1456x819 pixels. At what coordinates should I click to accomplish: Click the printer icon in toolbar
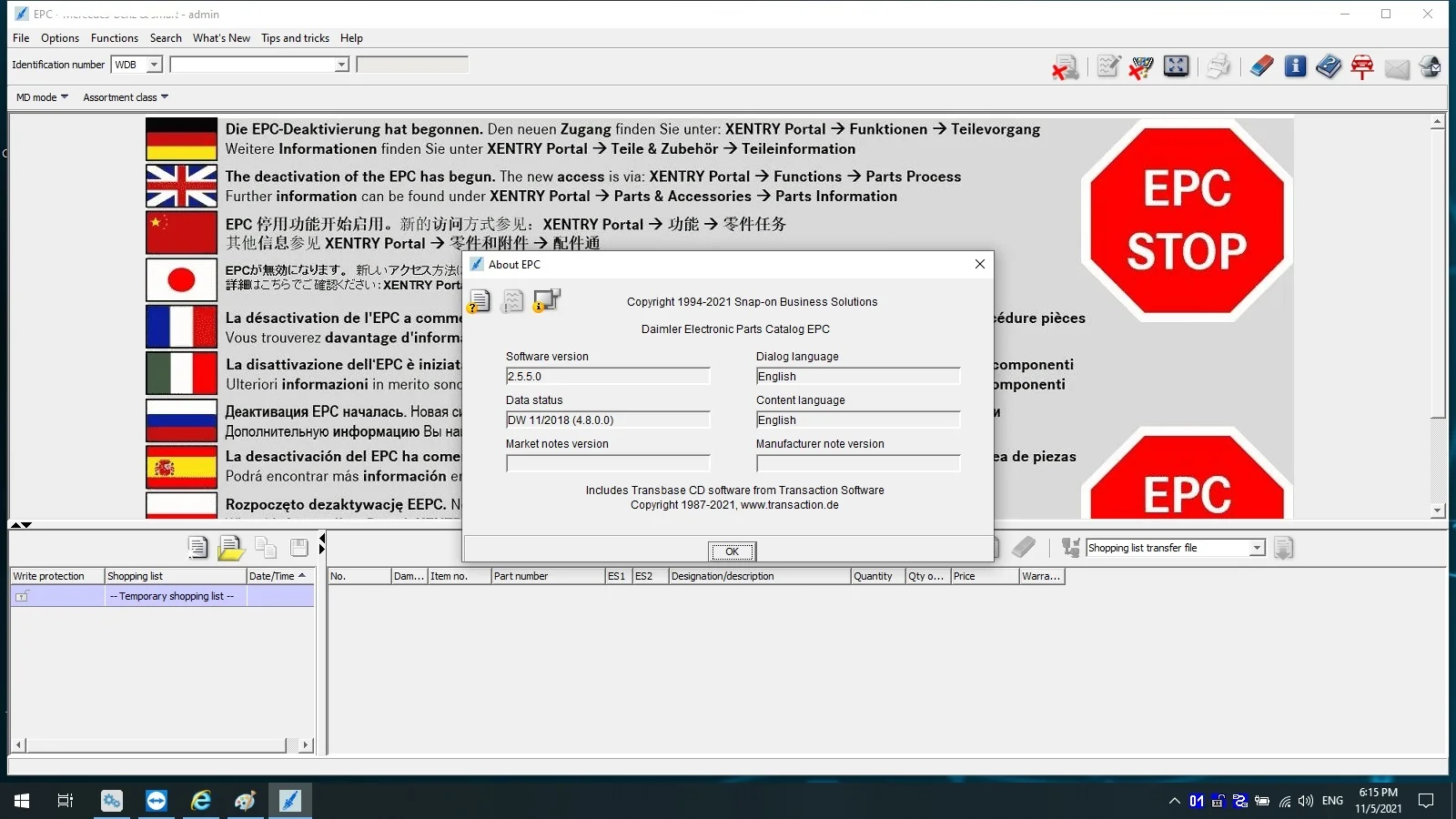[1218, 66]
